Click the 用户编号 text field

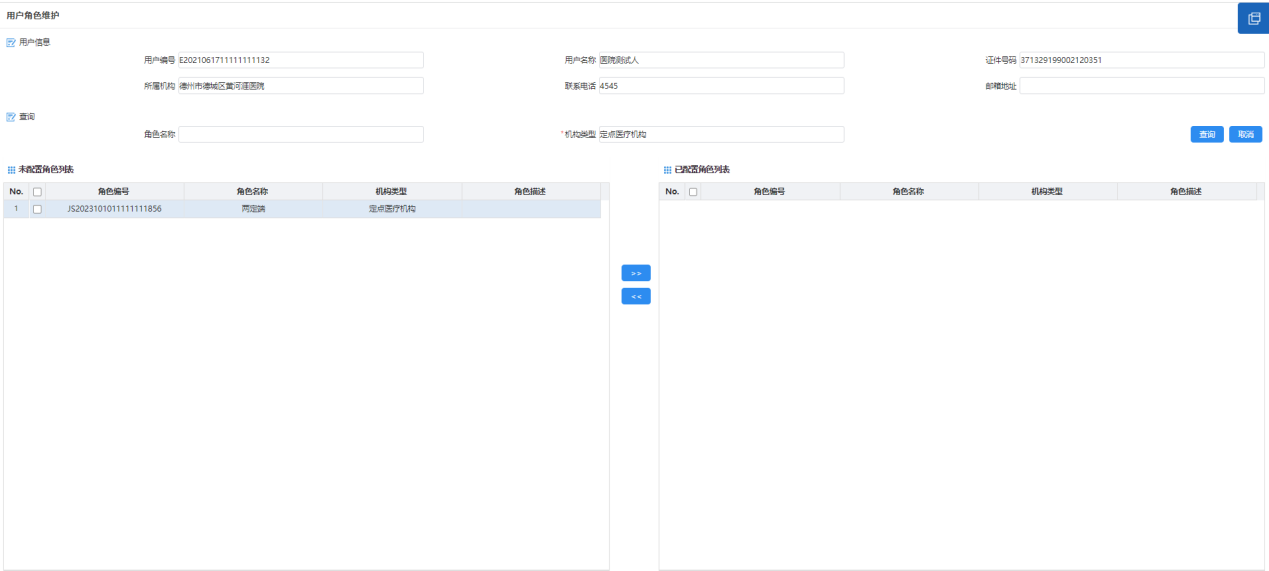tap(300, 60)
